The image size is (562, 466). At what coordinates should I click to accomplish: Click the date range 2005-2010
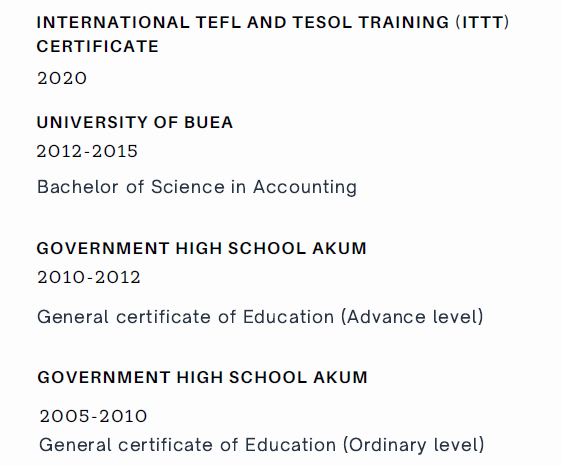(93, 416)
